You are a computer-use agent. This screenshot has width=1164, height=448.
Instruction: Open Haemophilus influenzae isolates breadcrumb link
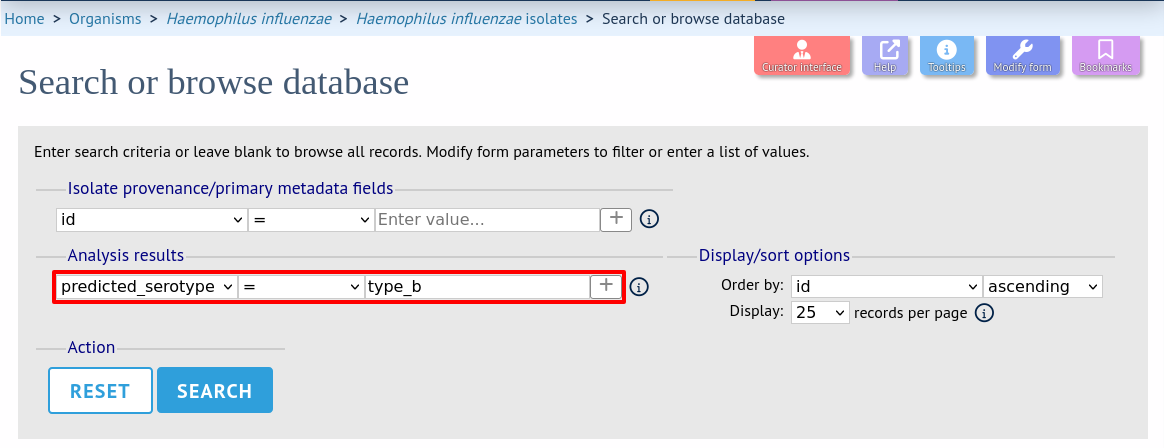[x=466, y=19]
